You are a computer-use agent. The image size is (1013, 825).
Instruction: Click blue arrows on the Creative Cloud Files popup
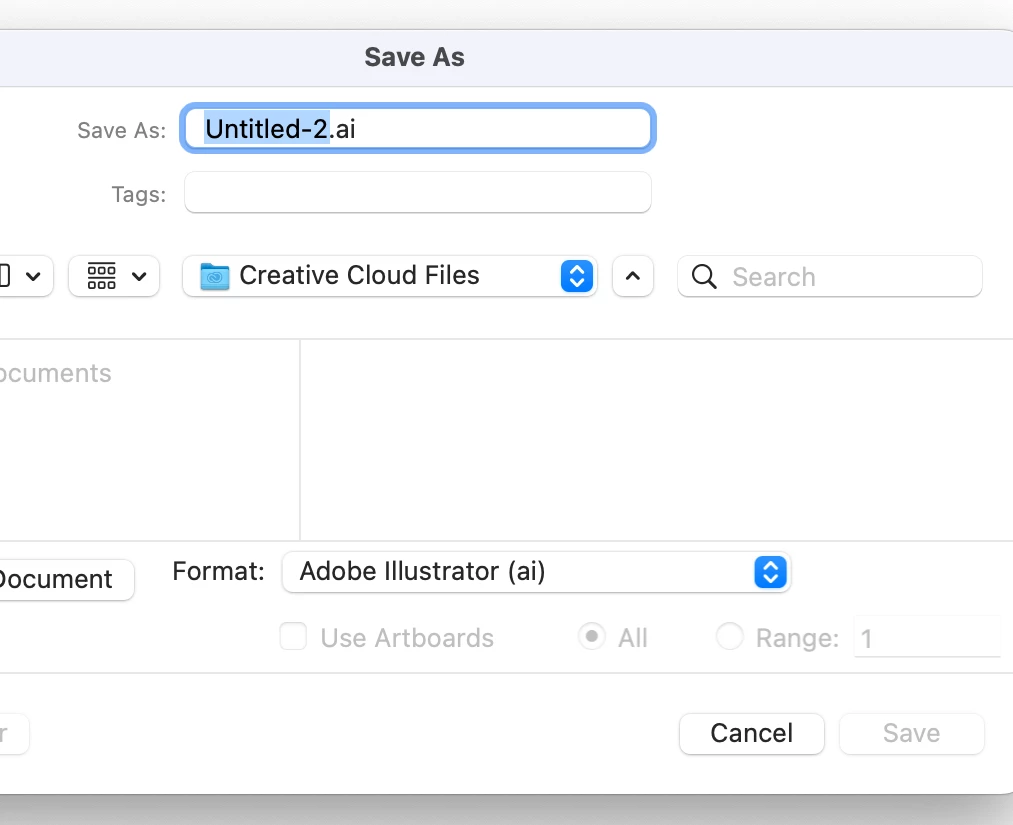(577, 276)
